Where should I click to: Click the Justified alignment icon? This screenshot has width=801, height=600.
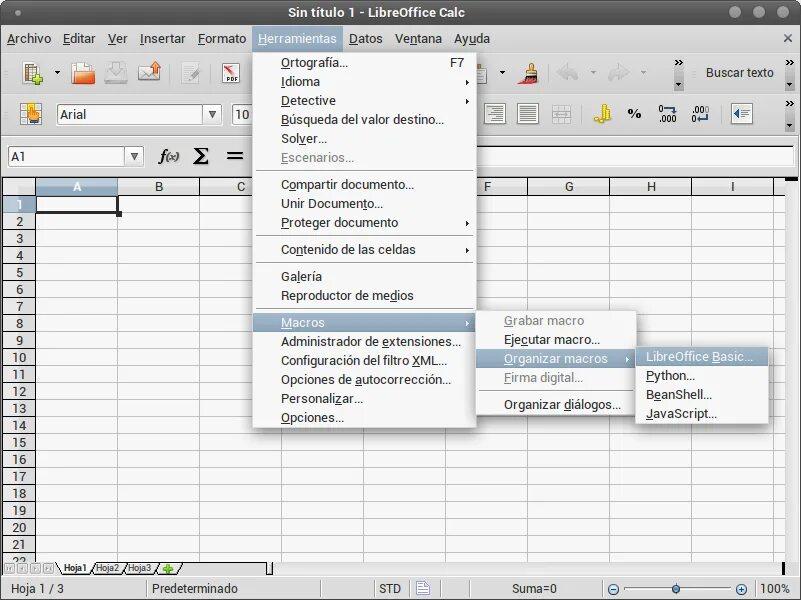point(528,114)
